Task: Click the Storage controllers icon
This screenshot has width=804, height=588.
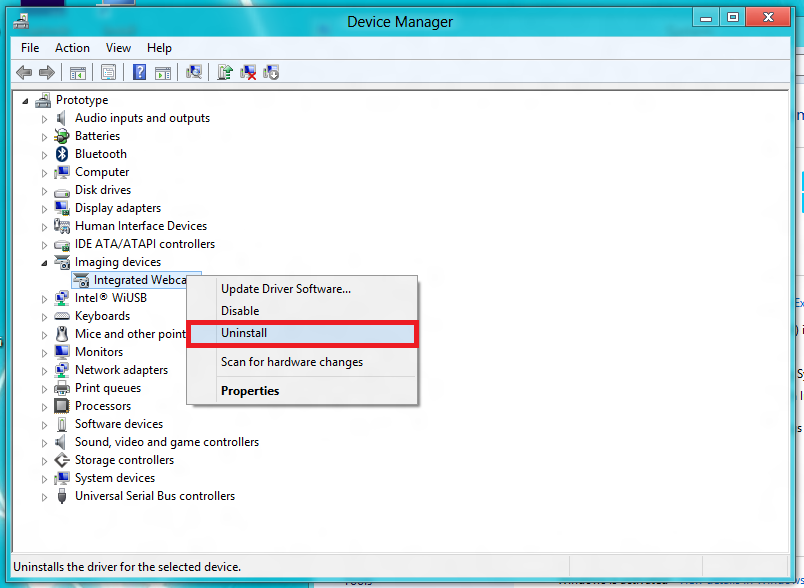Action: click(x=62, y=460)
